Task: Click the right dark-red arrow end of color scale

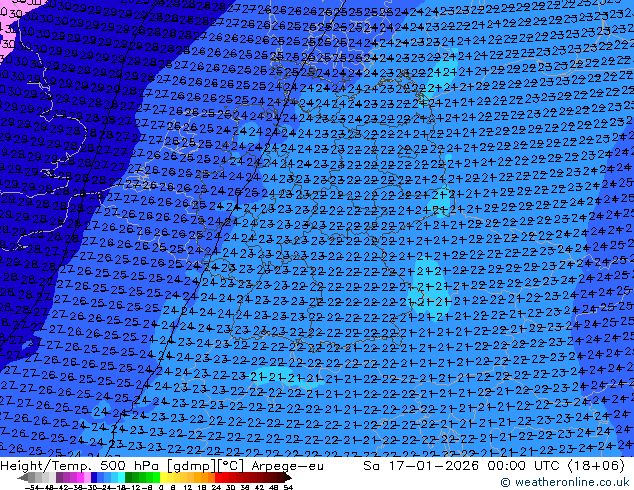Action: point(288,478)
